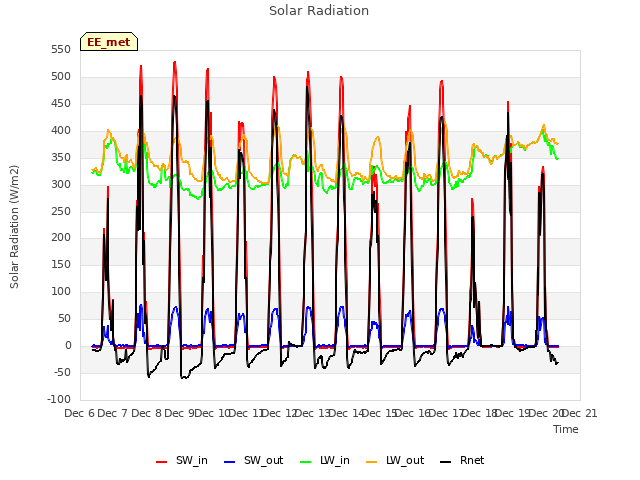The width and height of the screenshot is (640, 480).
Task: Click the 100 y-axis tick label
Action: click(61, 291)
